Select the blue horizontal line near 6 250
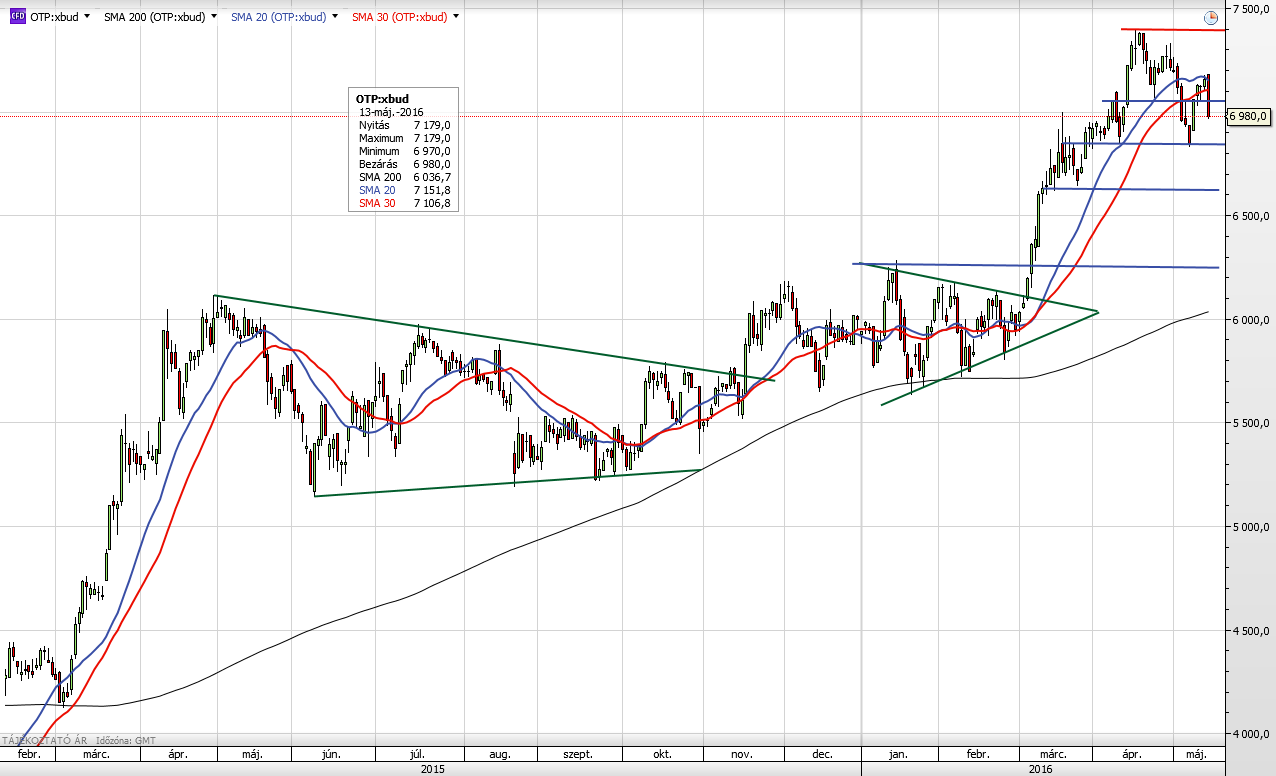 point(1036,266)
